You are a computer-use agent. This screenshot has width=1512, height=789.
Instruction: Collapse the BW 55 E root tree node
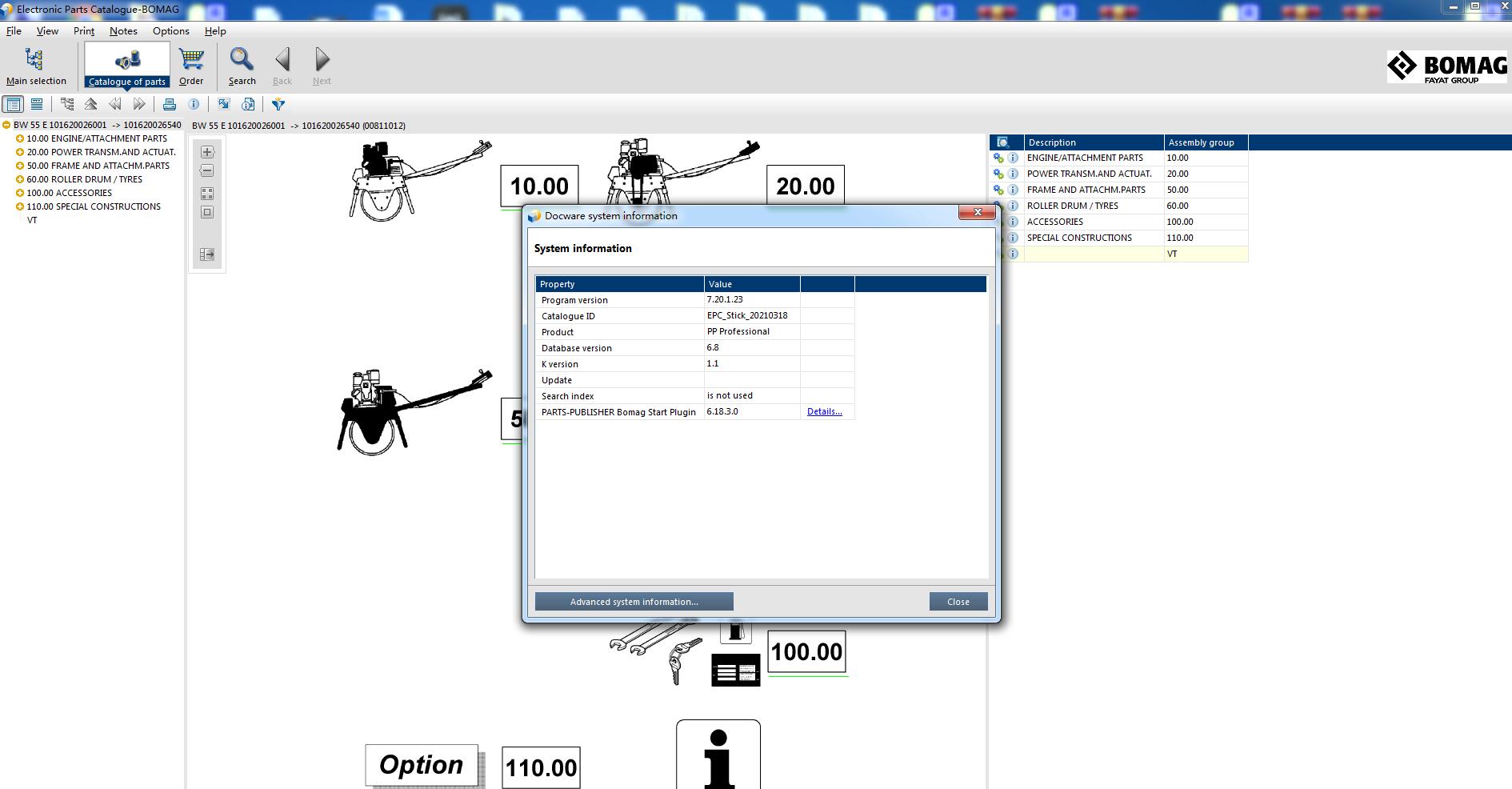click(x=6, y=125)
